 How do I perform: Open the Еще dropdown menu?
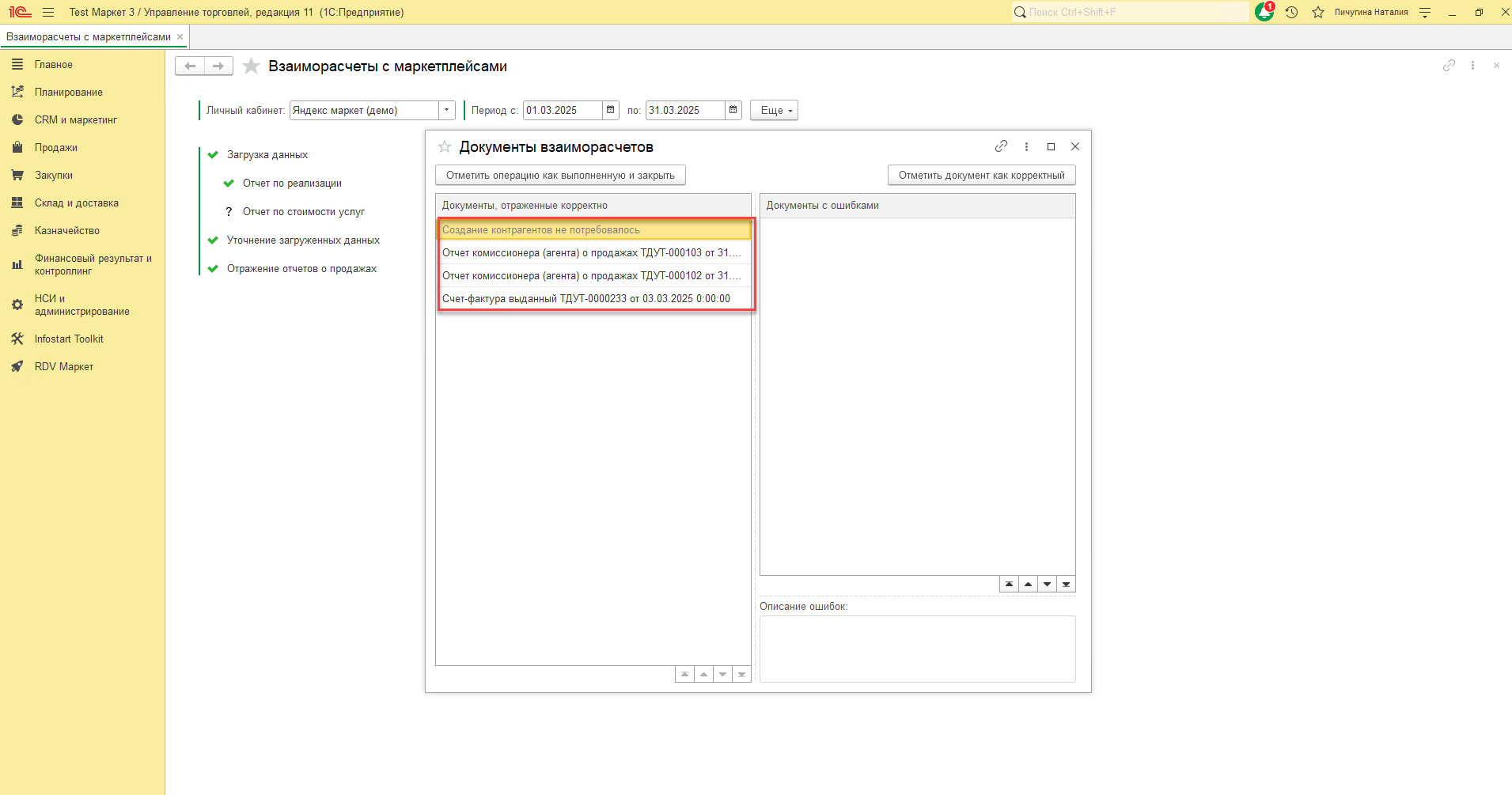(774, 111)
